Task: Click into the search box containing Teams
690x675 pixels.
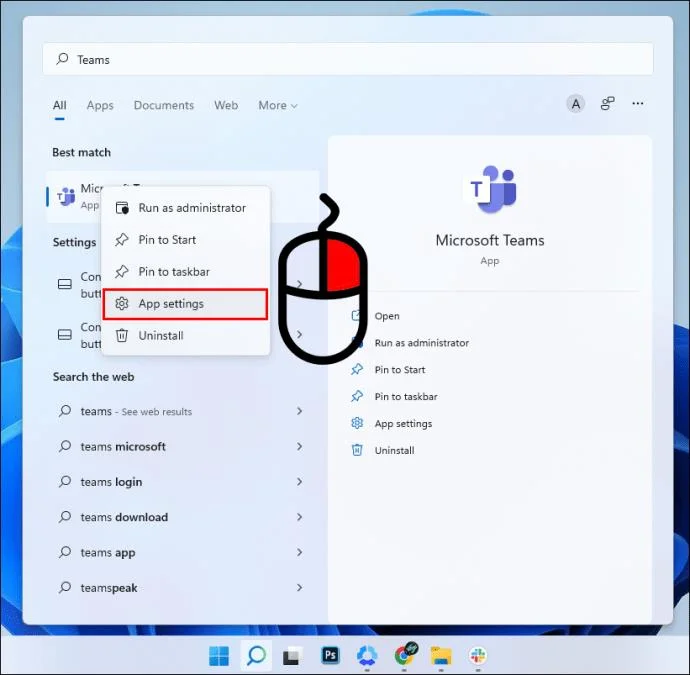Action: tap(348, 59)
